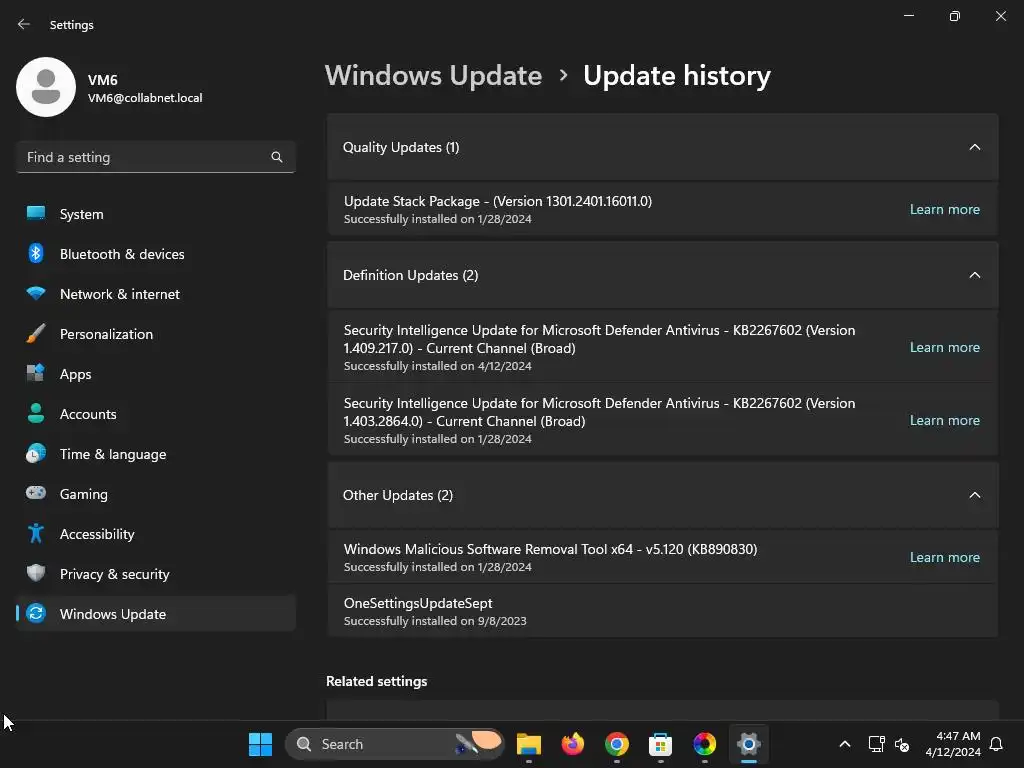The image size is (1024, 768).
Task: Click the back arrow in Settings
Action: click(x=24, y=24)
